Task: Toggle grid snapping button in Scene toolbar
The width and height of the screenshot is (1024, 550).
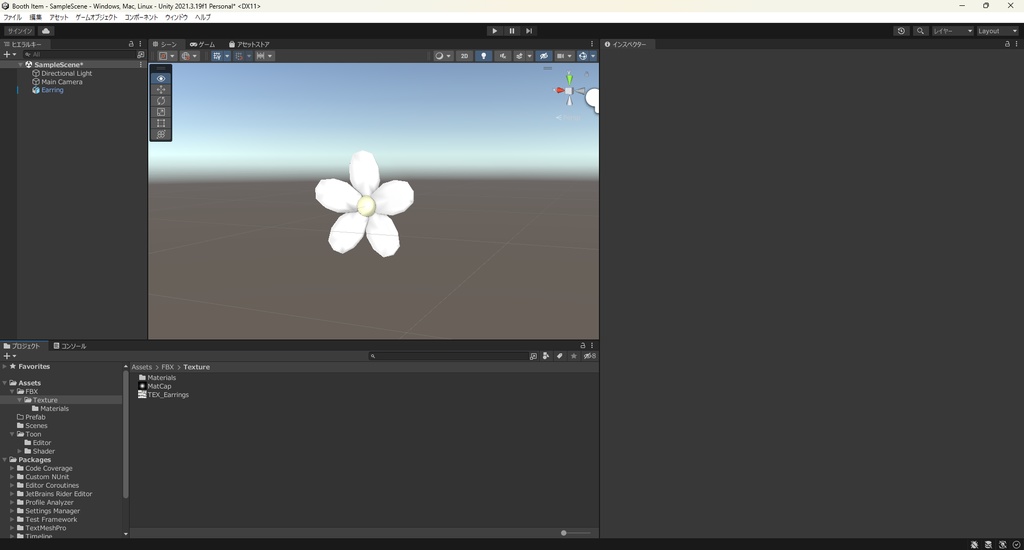Action: [x=239, y=56]
